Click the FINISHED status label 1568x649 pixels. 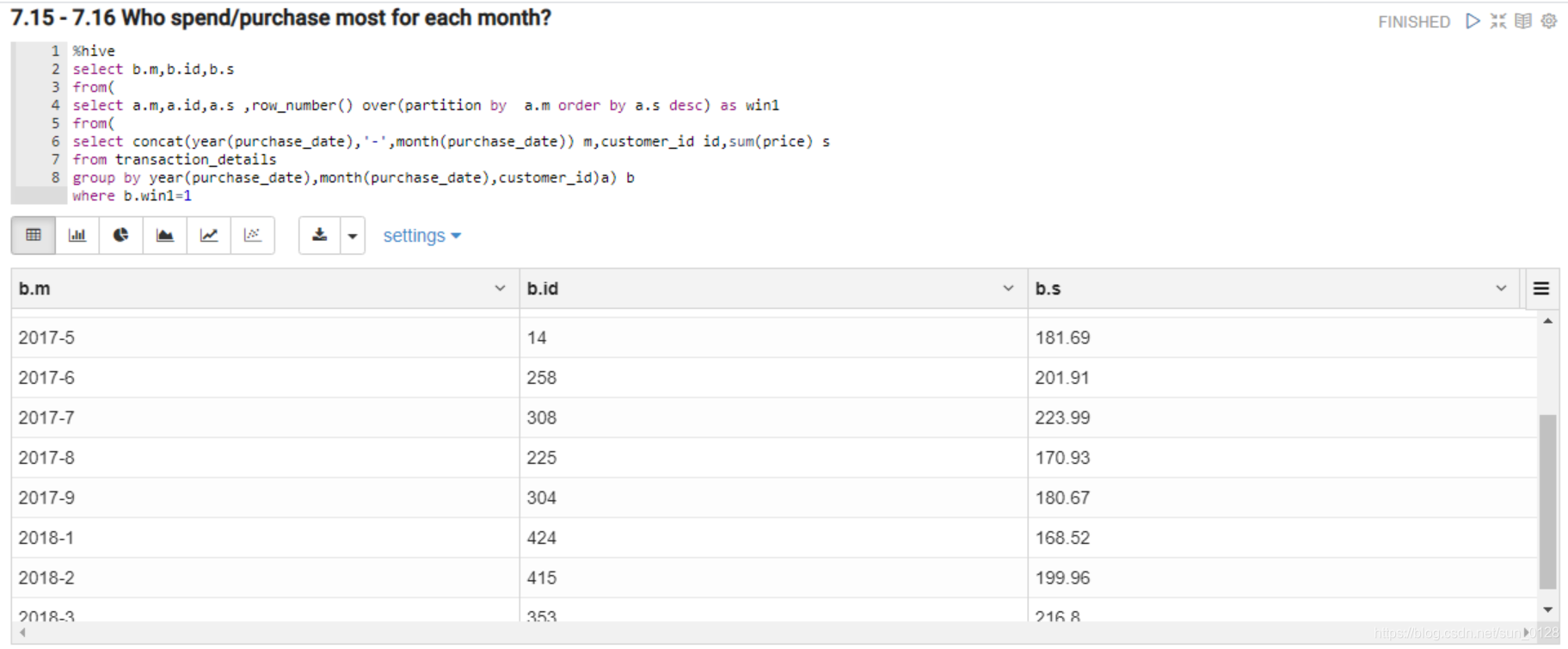click(x=1414, y=22)
